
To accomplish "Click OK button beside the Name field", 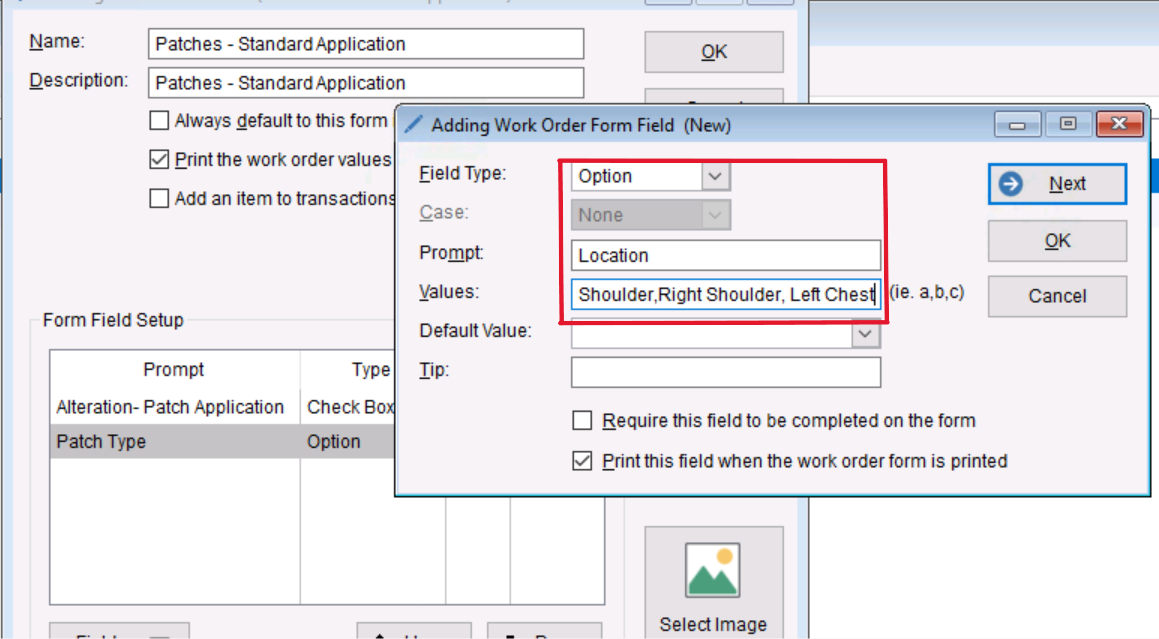I will pos(713,52).
